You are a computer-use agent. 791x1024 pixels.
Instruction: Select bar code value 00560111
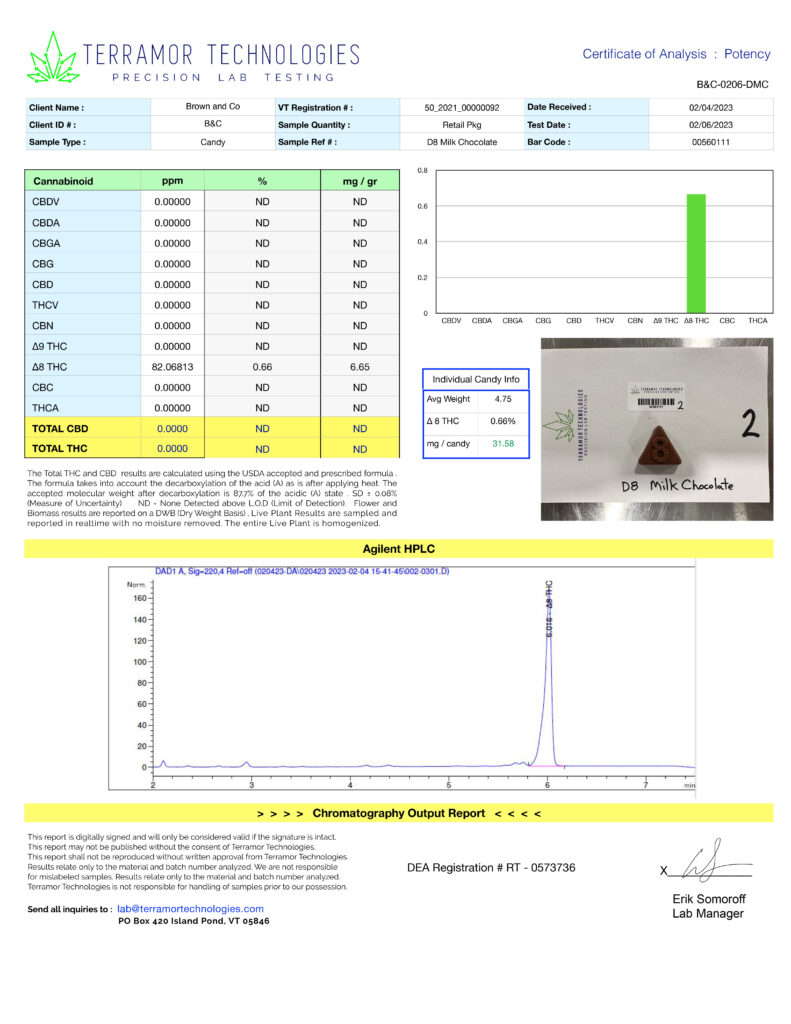711,142
